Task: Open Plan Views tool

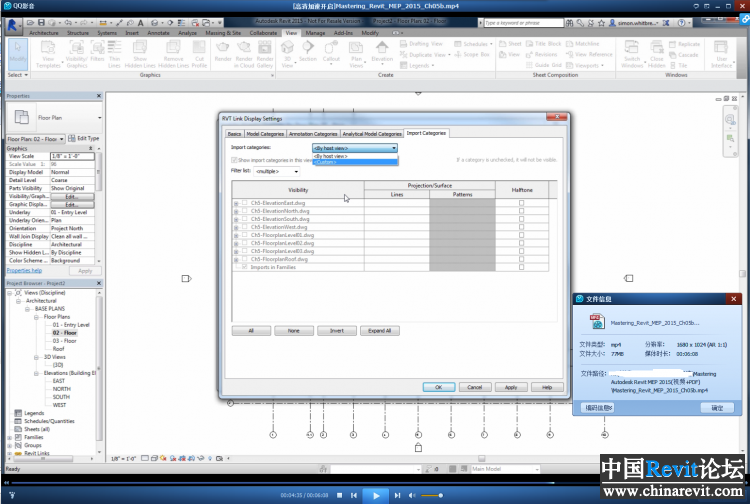Action: coord(356,54)
